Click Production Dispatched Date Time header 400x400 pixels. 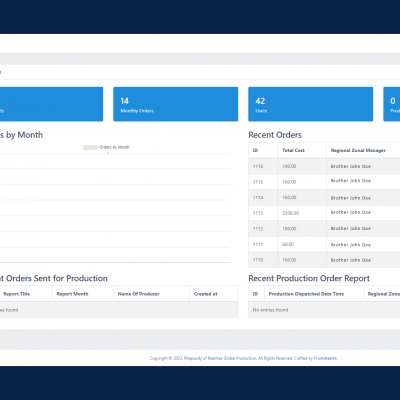pos(306,294)
